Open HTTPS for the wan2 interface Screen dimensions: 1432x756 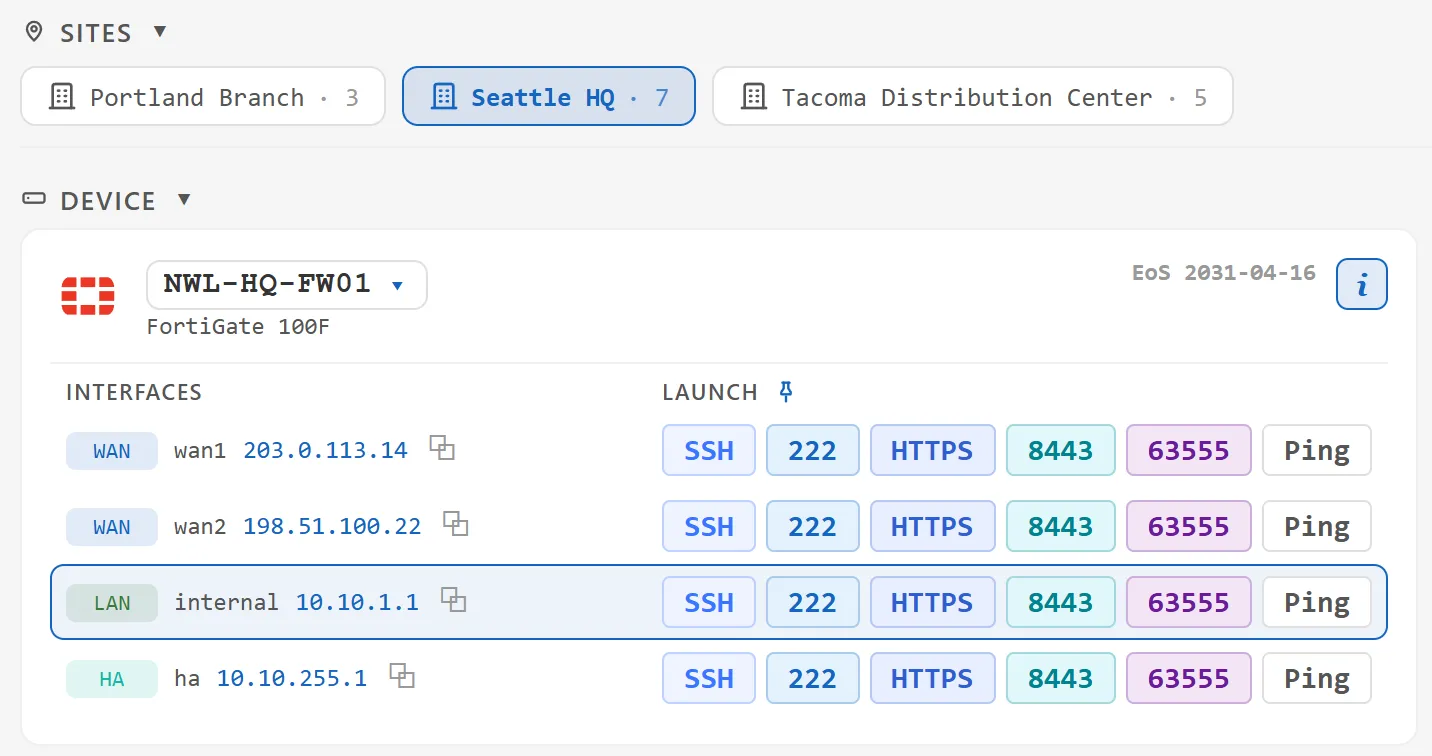[x=932, y=526]
